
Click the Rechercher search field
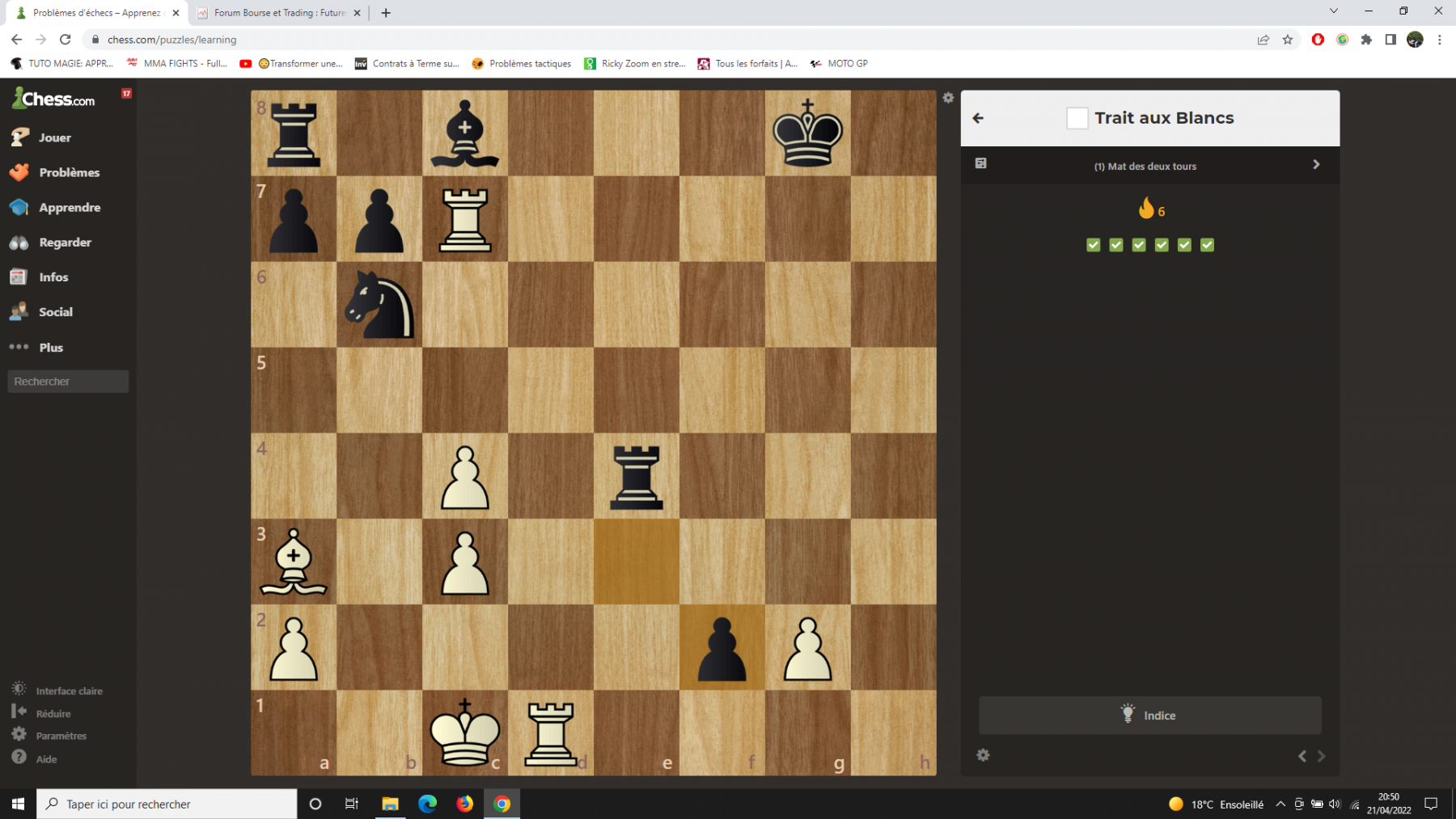68,382
